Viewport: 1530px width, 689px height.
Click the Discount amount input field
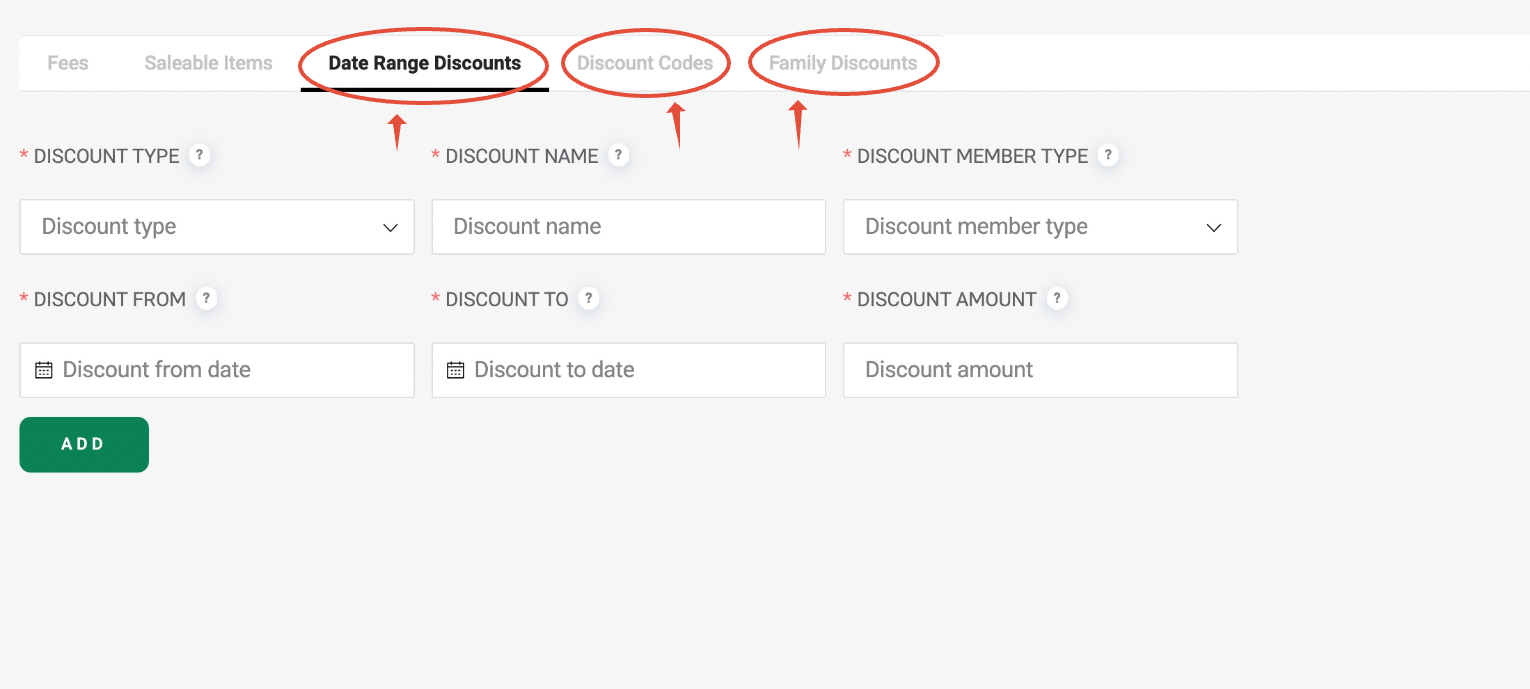click(x=1040, y=370)
